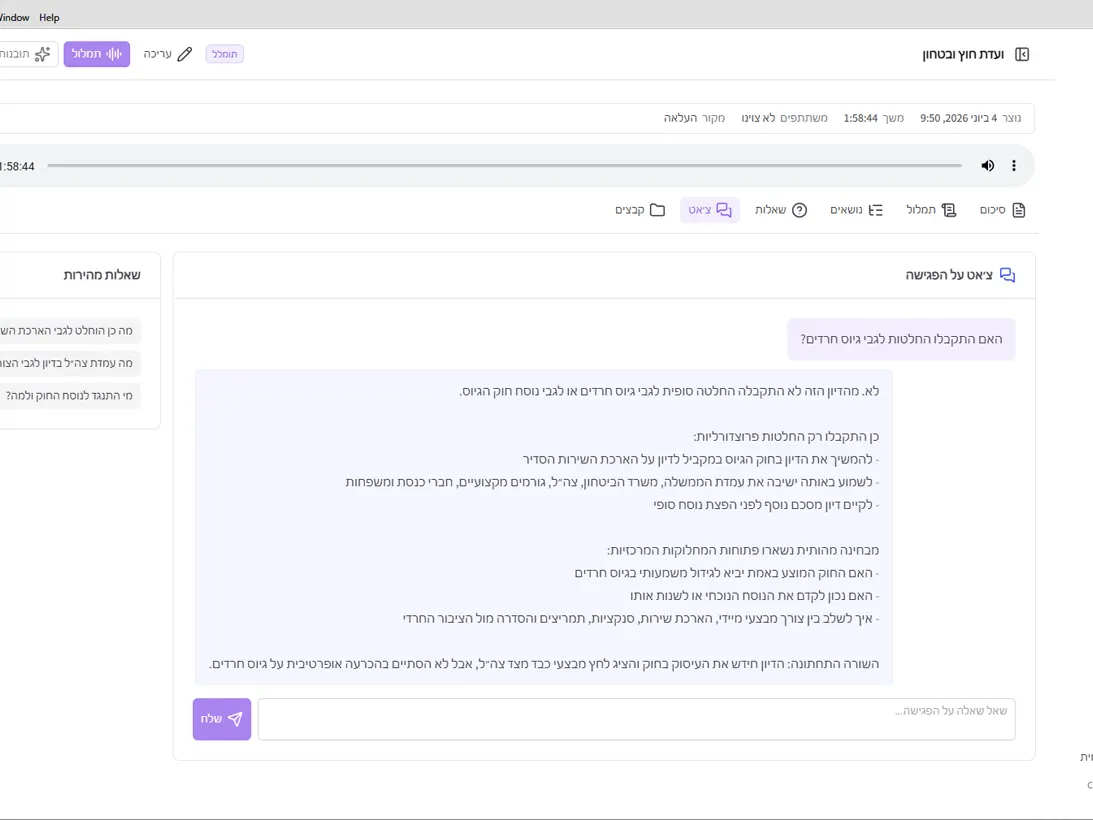Seek on the audio progress bar
The image size is (1093, 820).
click(x=505, y=166)
